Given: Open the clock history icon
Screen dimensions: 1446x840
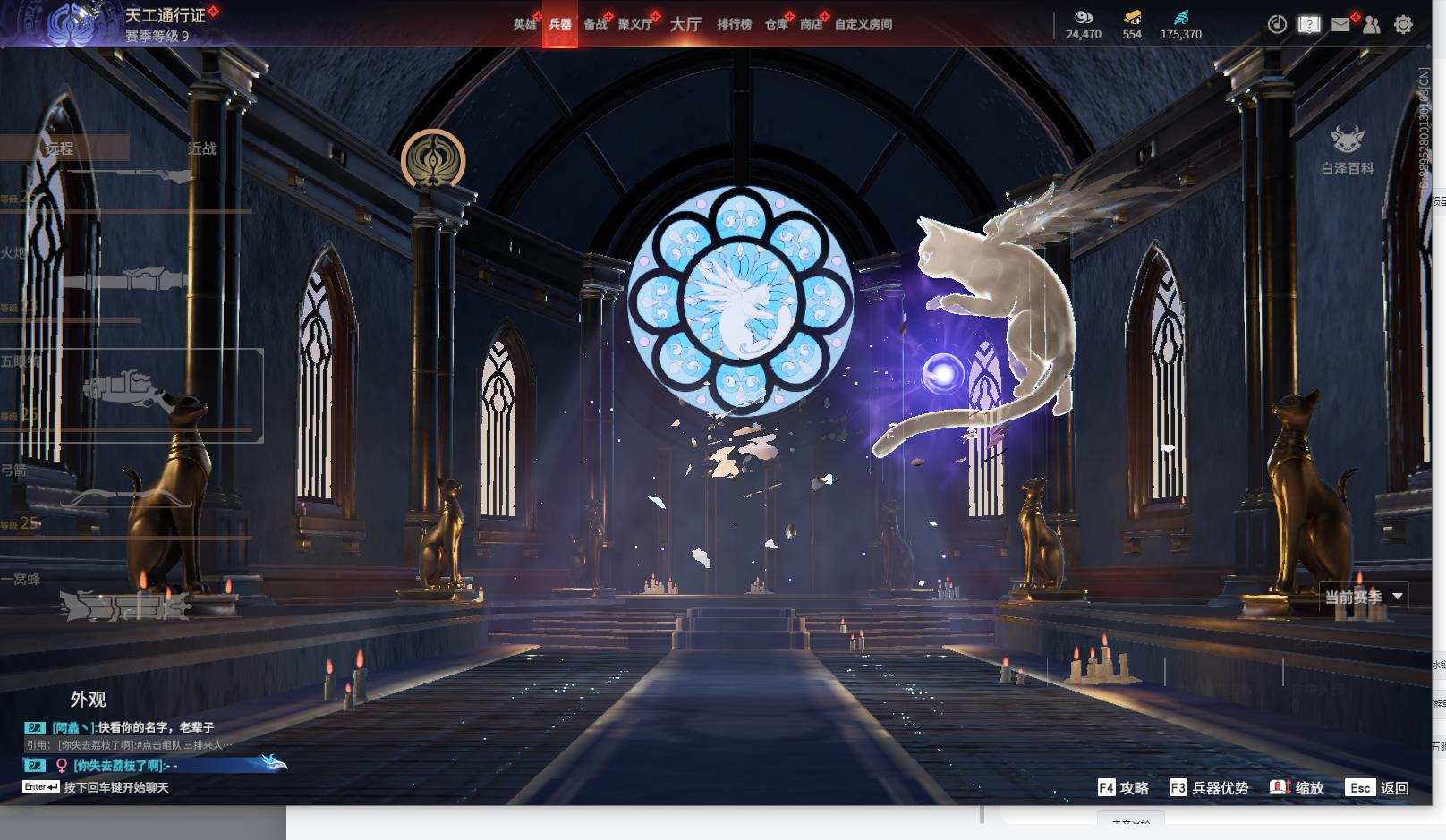Looking at the screenshot, I should pos(1277,24).
